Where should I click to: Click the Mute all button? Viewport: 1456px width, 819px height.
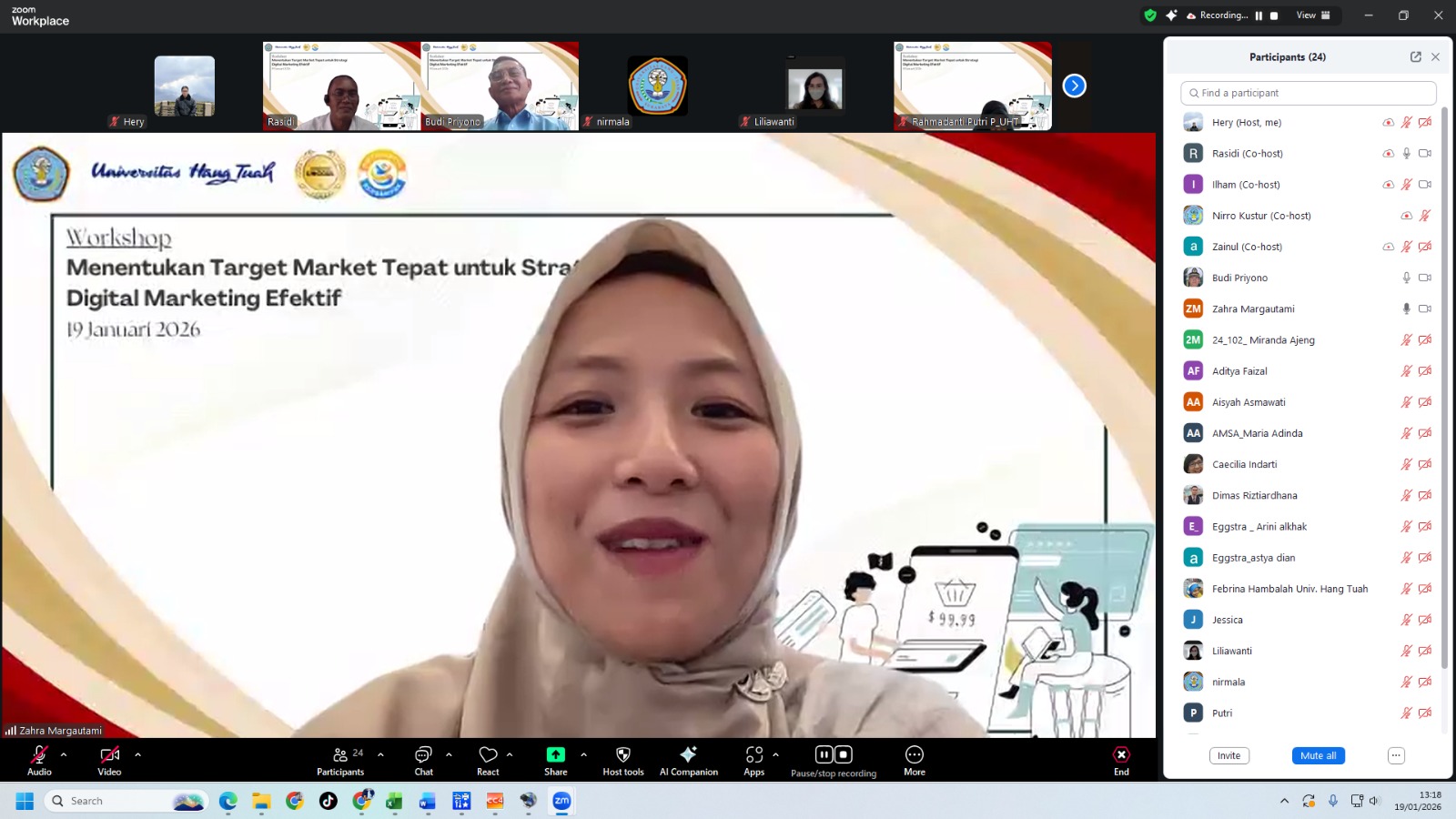pyautogui.click(x=1318, y=756)
